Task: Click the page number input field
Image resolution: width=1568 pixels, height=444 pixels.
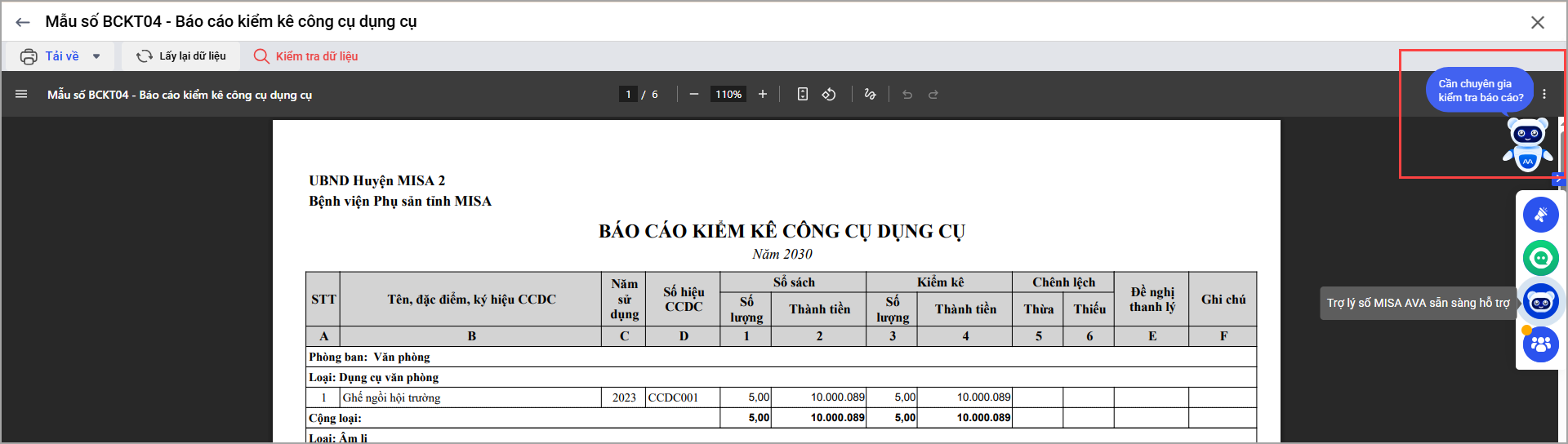Action: tap(628, 95)
